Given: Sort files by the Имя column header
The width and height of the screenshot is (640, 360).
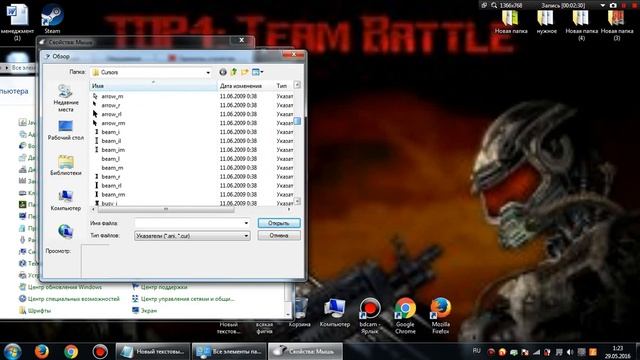Looking at the screenshot, I should pyautogui.click(x=153, y=86).
